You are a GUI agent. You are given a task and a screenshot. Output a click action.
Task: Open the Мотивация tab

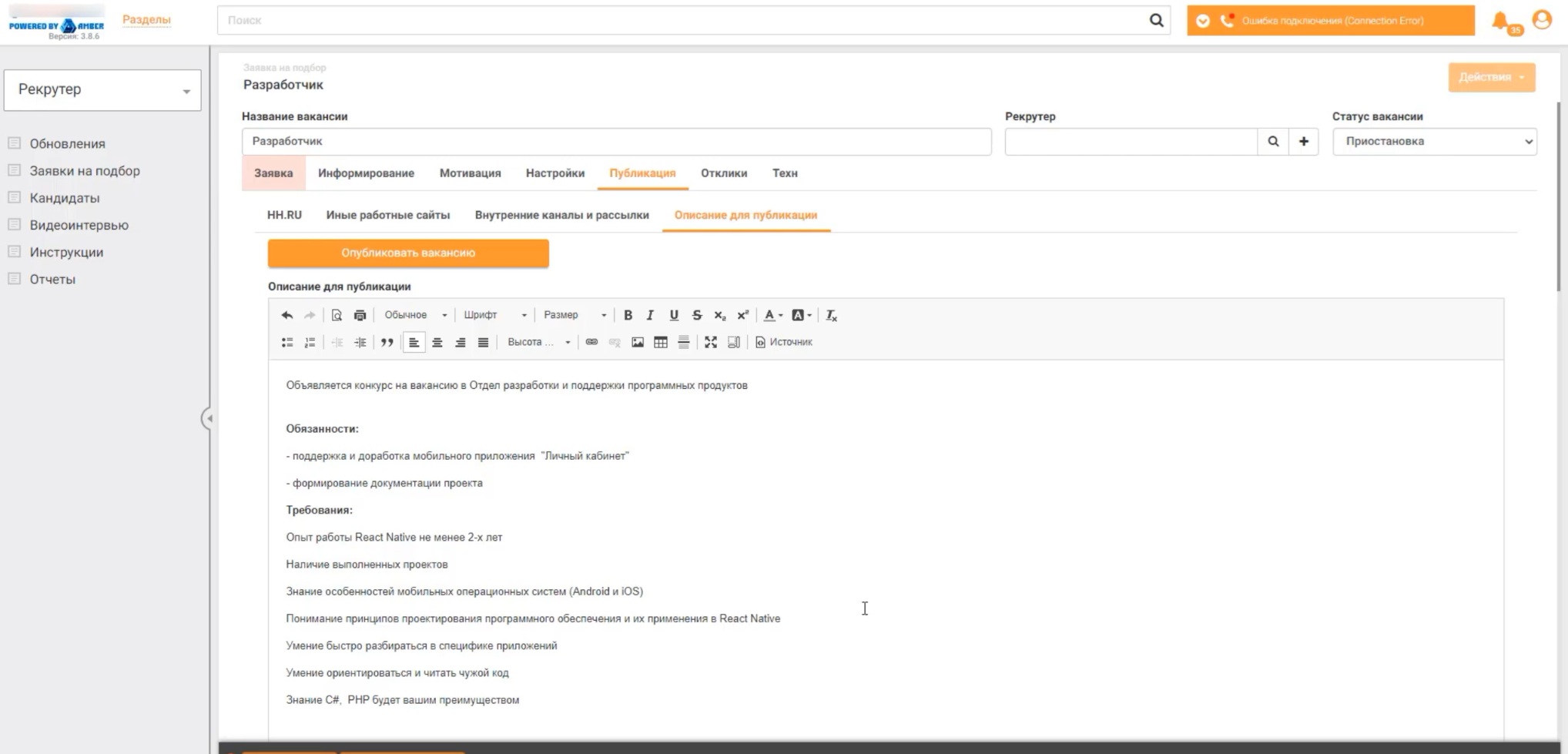pos(470,173)
